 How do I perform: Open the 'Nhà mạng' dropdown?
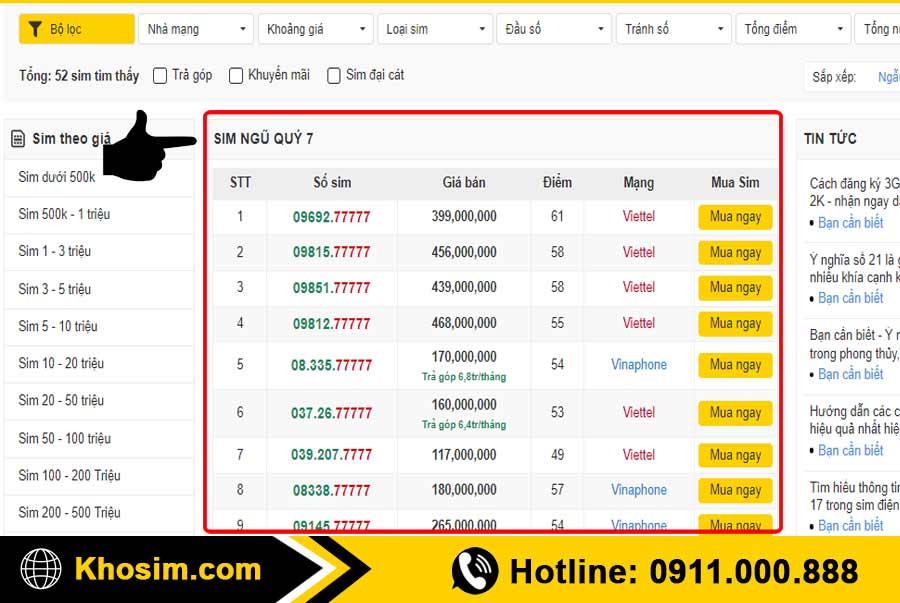pyautogui.click(x=196, y=28)
